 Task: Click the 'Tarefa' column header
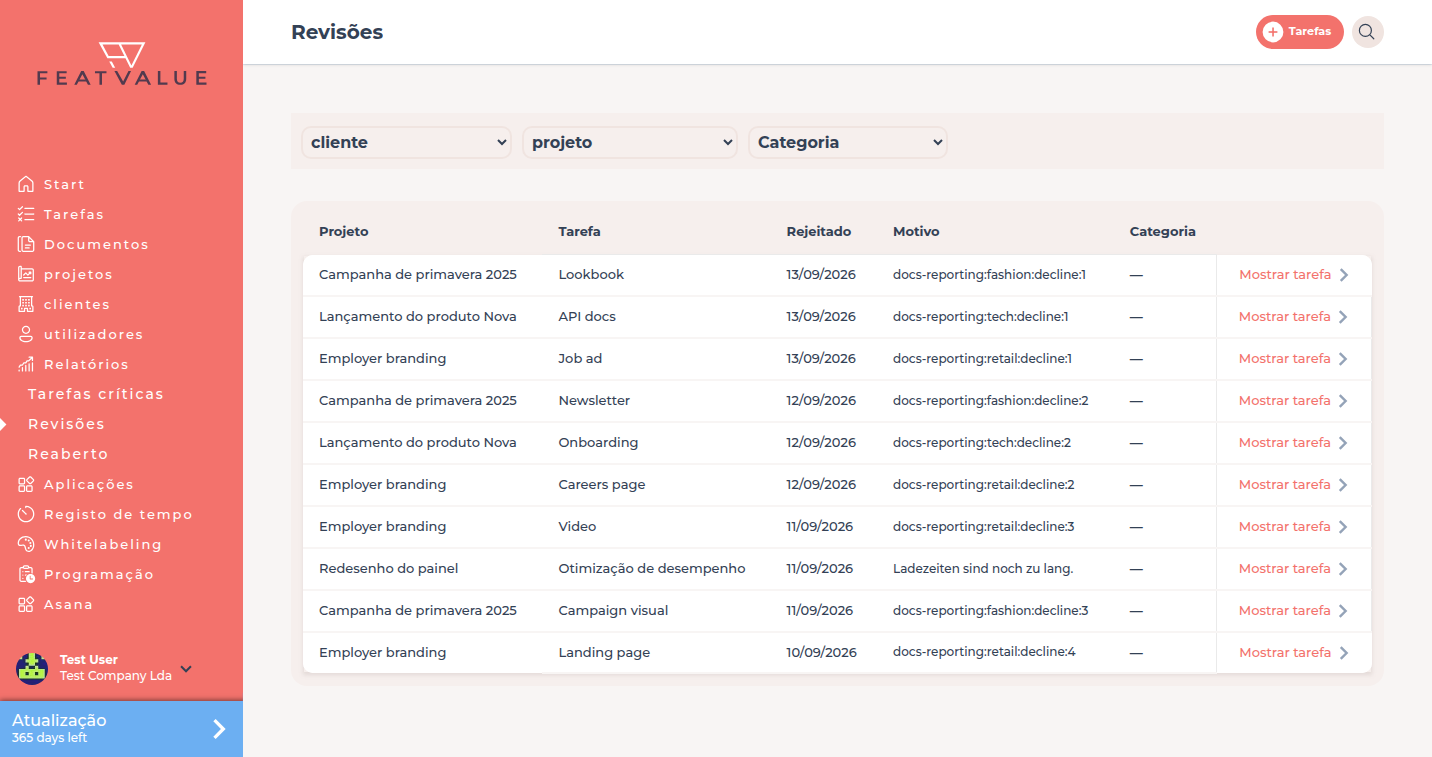pos(580,231)
